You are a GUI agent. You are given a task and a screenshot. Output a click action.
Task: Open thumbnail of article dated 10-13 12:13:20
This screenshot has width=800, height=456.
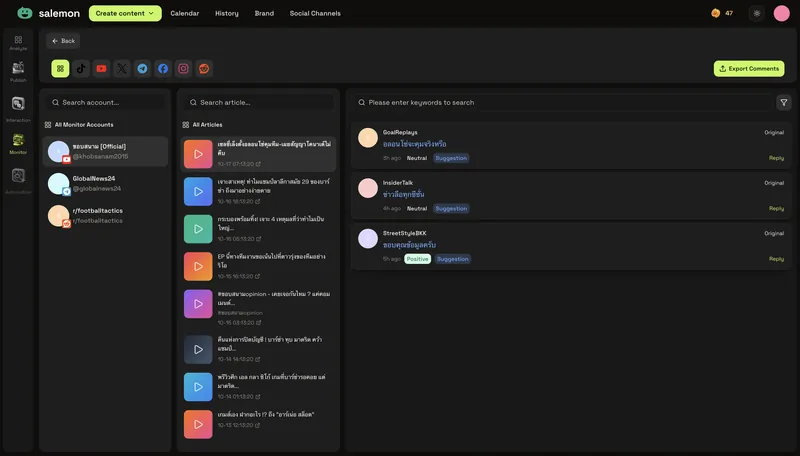198,424
